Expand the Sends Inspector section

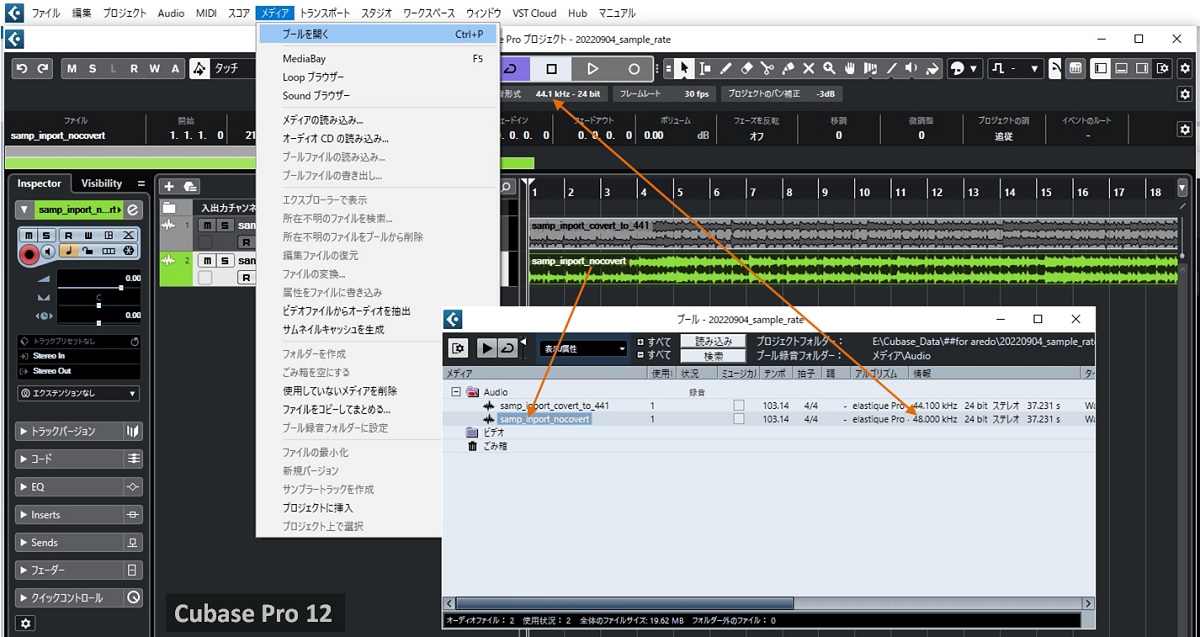coord(80,543)
